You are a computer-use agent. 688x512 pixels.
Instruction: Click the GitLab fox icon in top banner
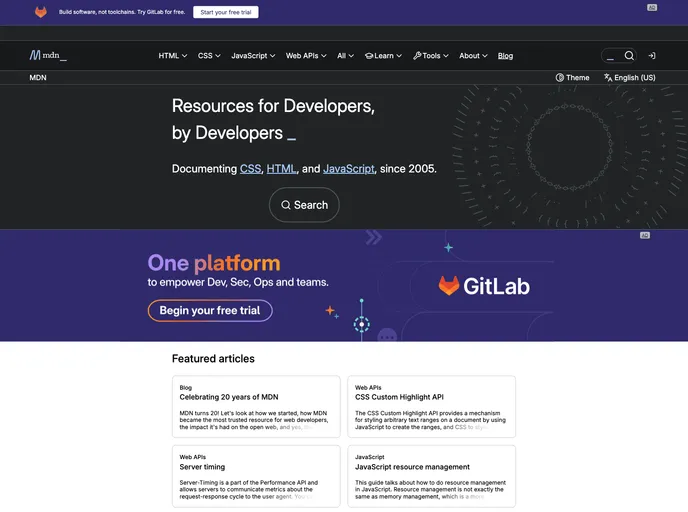tap(41, 12)
